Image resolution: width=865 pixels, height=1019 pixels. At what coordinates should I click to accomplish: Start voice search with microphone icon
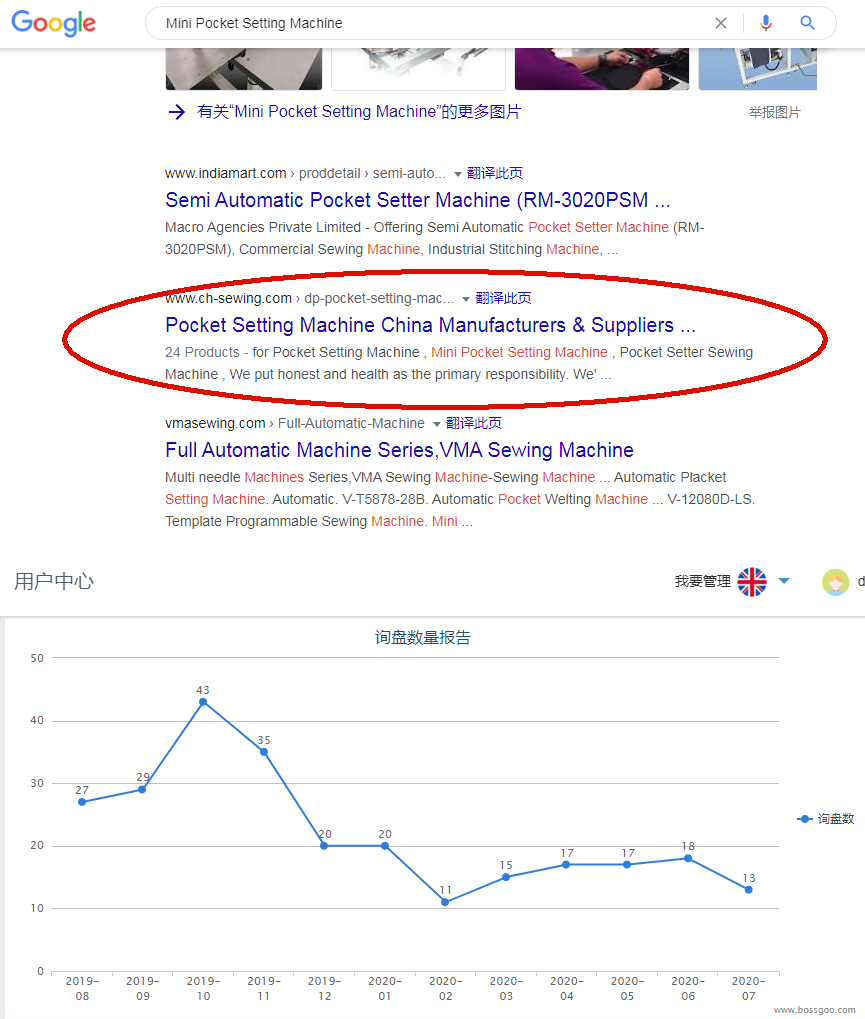click(766, 23)
